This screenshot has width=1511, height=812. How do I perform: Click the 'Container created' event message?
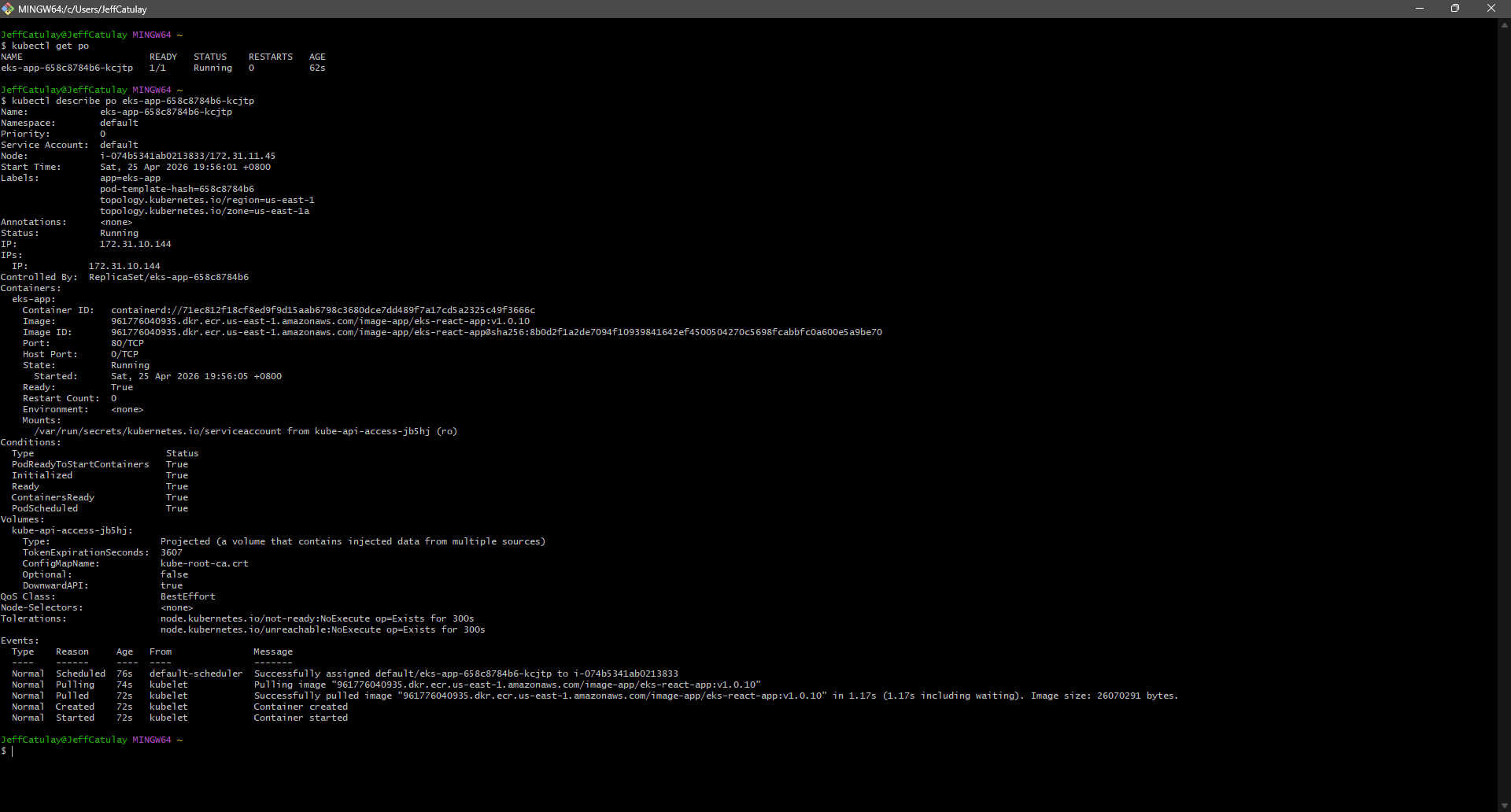pos(301,707)
